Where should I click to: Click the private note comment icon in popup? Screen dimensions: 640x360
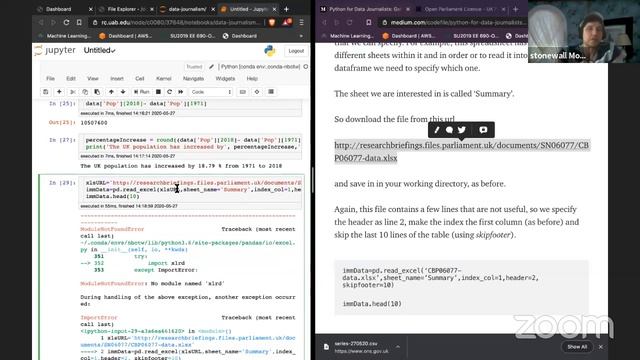(483, 130)
